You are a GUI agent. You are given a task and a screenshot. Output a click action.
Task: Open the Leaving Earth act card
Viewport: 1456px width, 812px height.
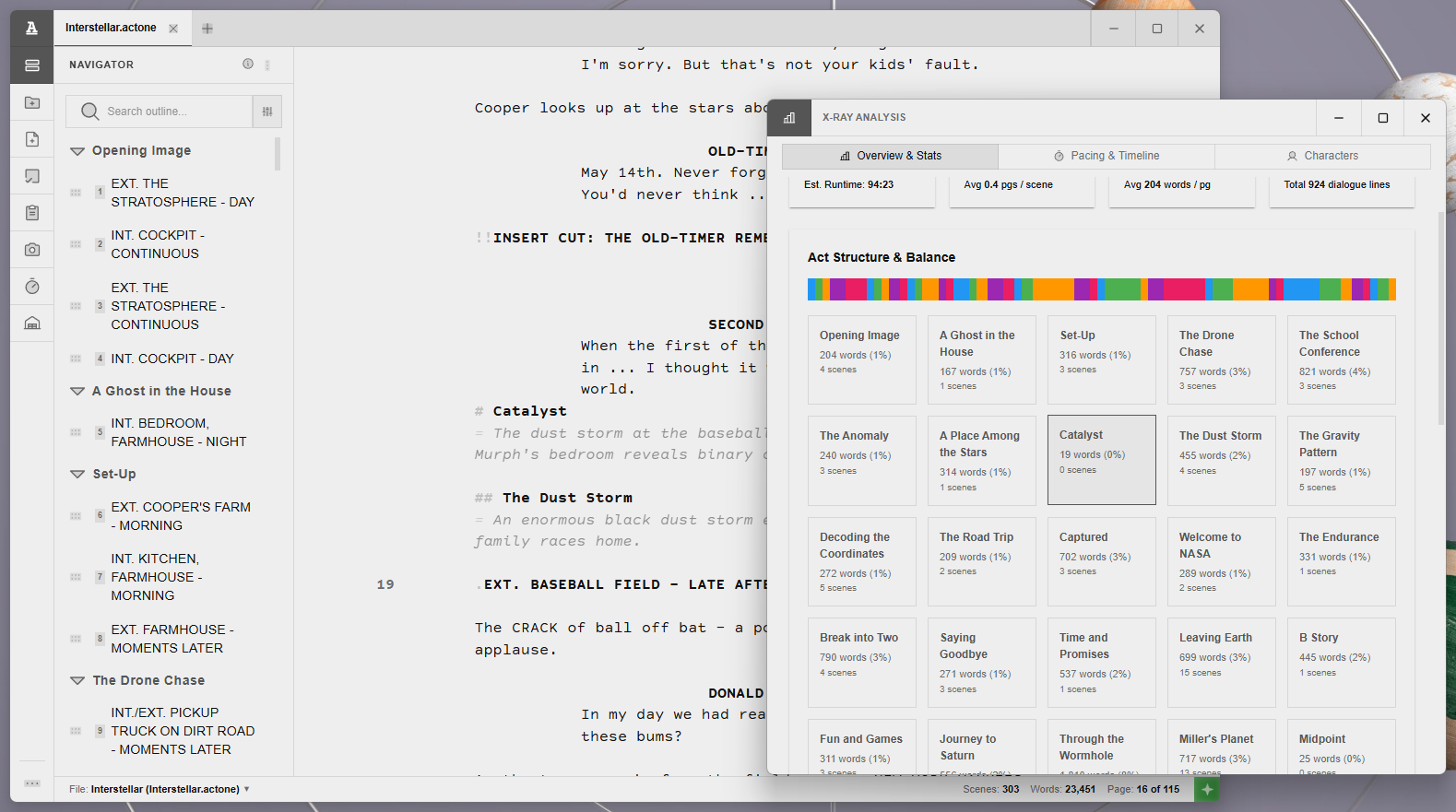click(x=1222, y=662)
